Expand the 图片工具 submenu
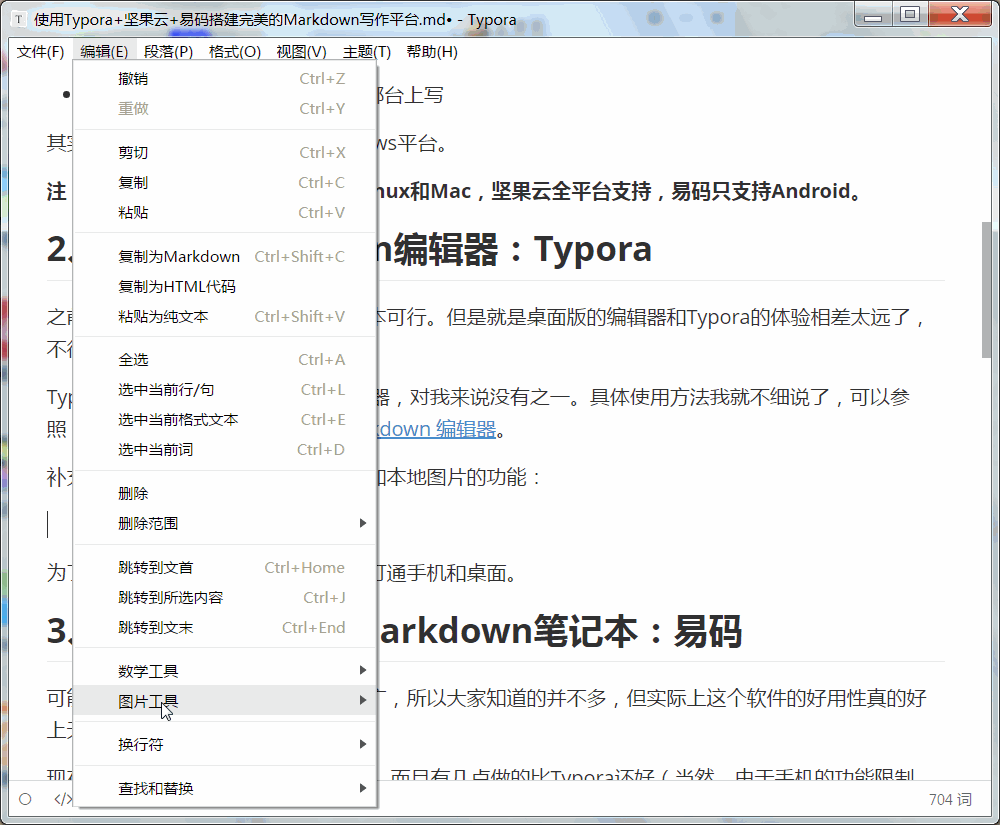This screenshot has height=825, width=1000. [x=225, y=701]
